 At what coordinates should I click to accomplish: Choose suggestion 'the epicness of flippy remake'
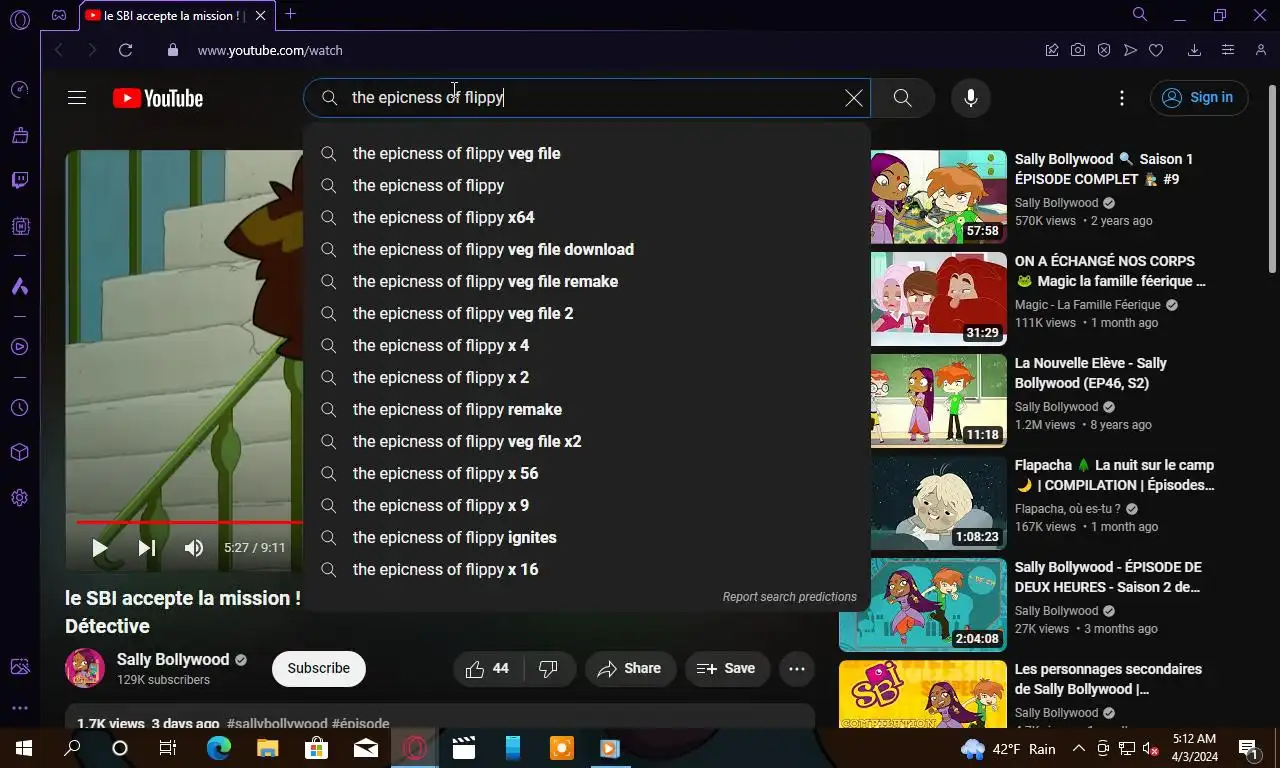click(x=586, y=410)
